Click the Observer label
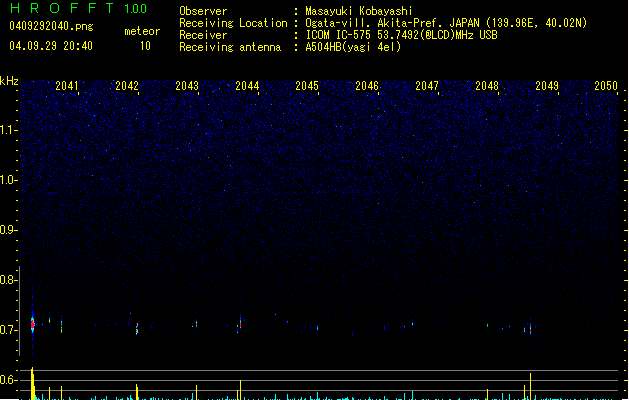629x400 pixels. tap(203, 11)
